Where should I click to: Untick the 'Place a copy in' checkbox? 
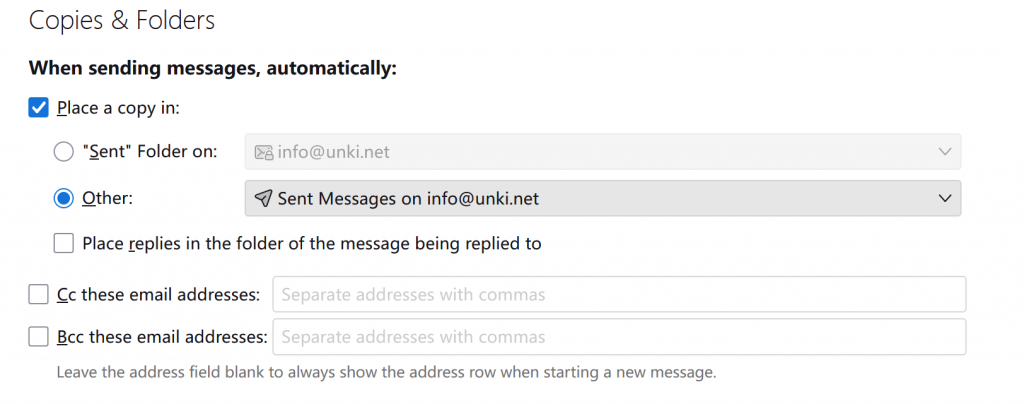pos(39,108)
